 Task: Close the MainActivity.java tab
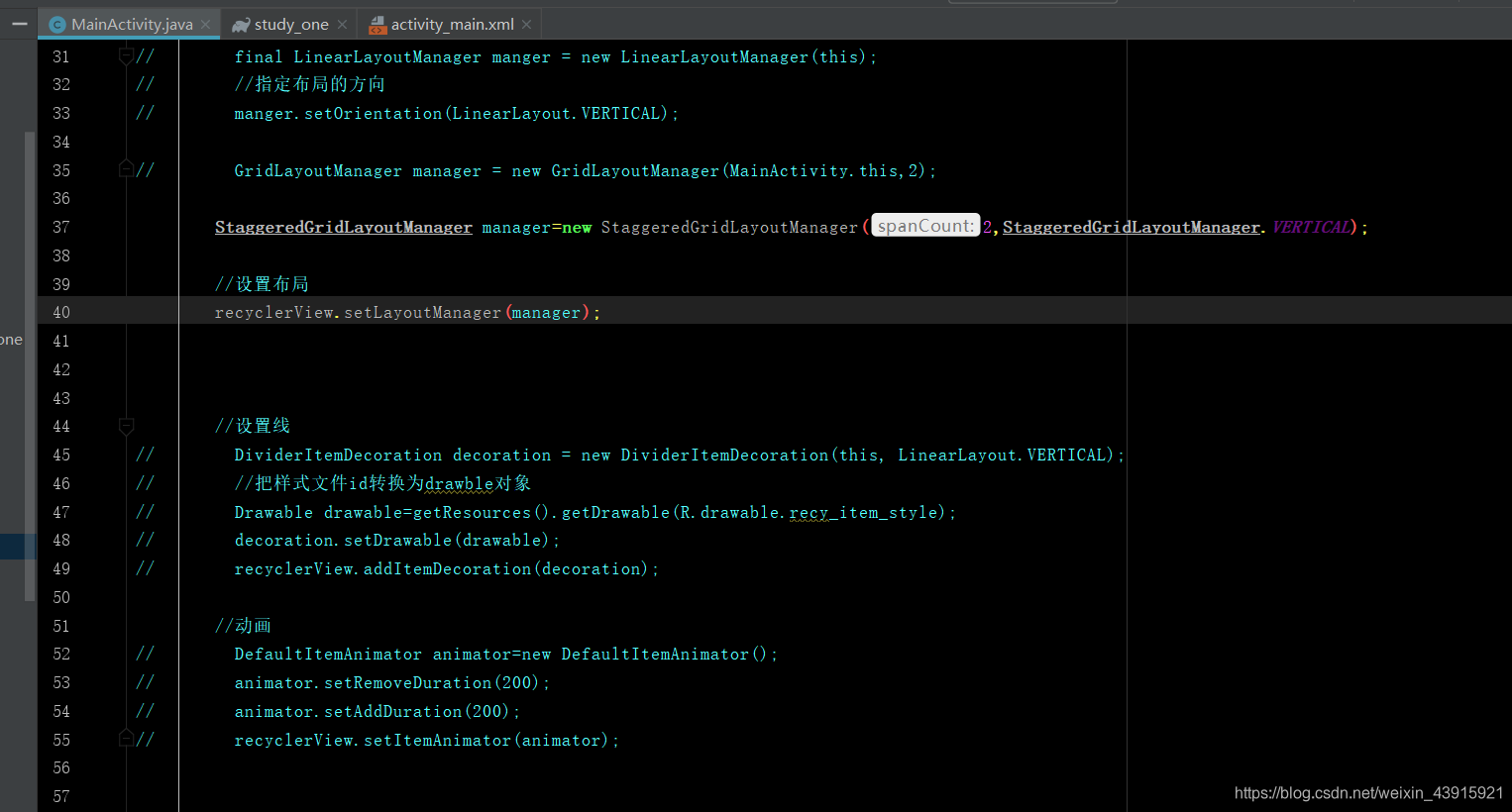pyautogui.click(x=206, y=25)
